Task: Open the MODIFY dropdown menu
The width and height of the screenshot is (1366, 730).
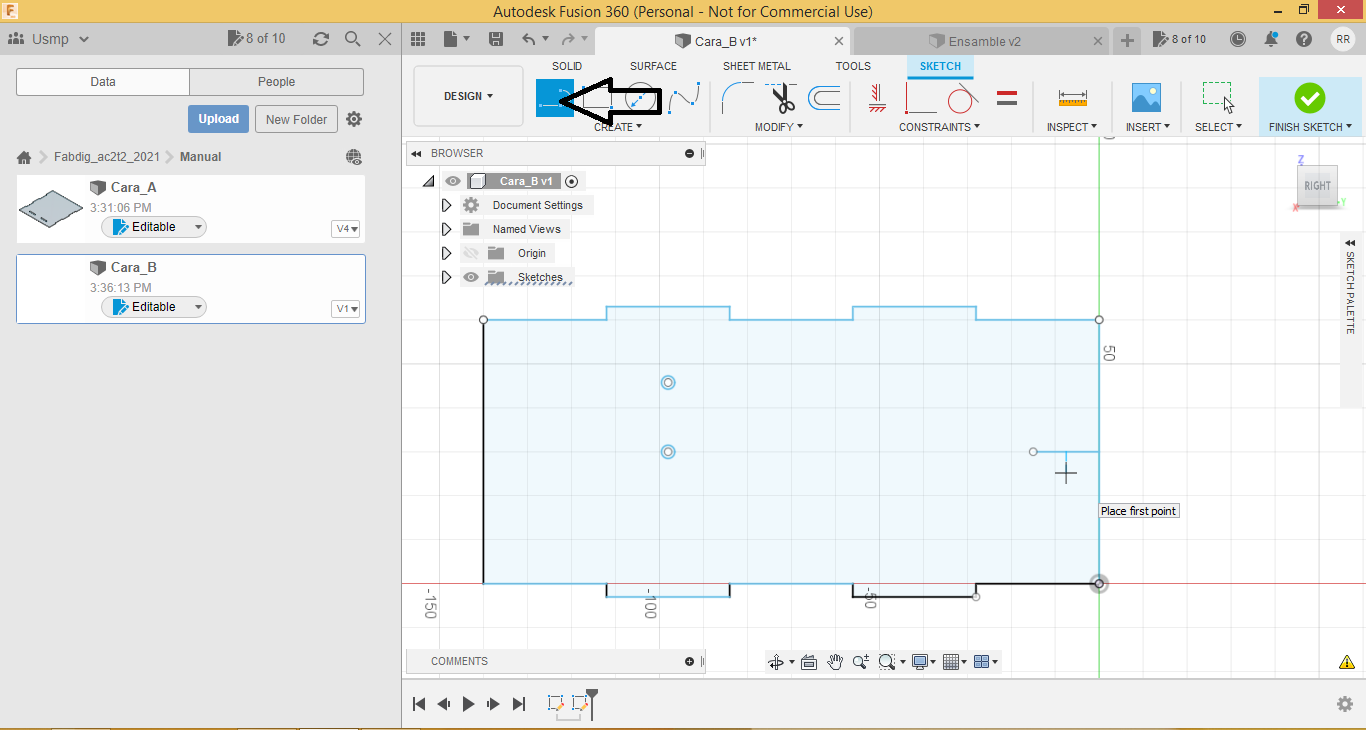Action: [x=779, y=127]
